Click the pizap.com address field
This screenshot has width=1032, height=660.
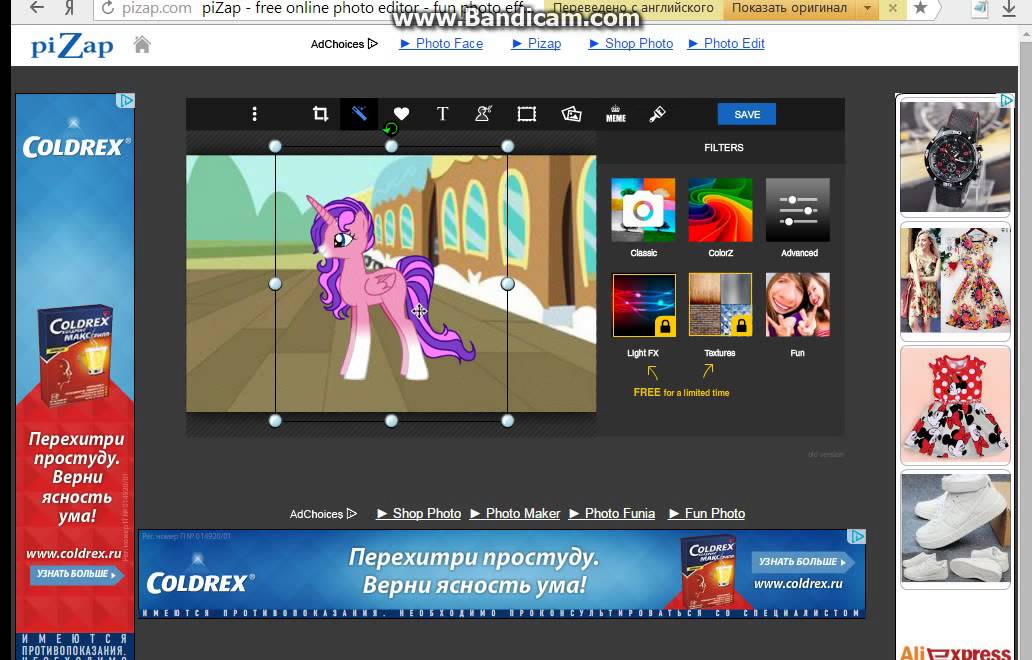(x=157, y=9)
